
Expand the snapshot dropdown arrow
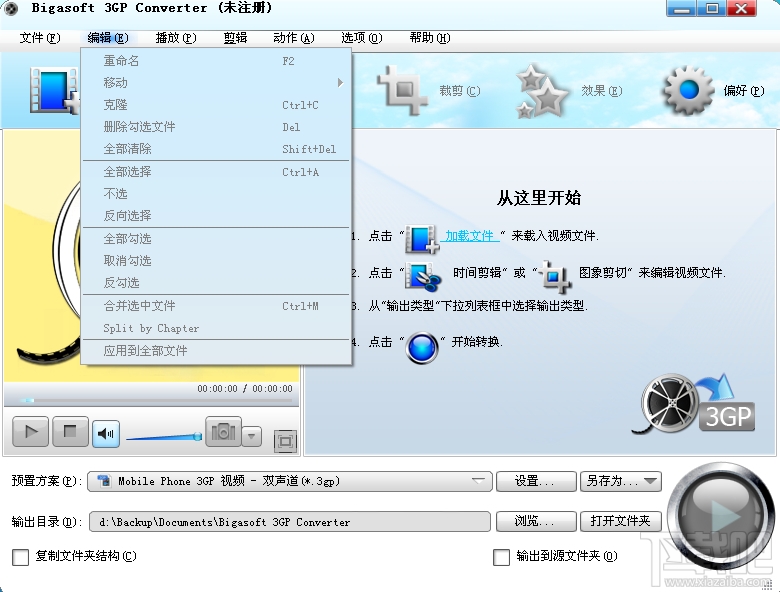pos(252,436)
